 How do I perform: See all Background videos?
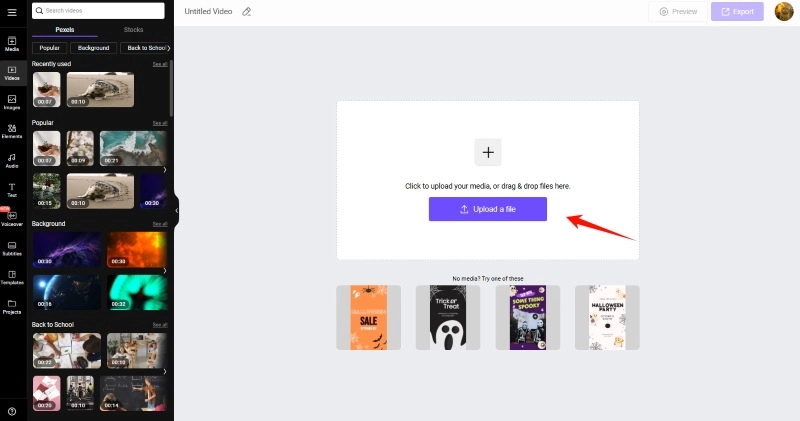point(160,224)
